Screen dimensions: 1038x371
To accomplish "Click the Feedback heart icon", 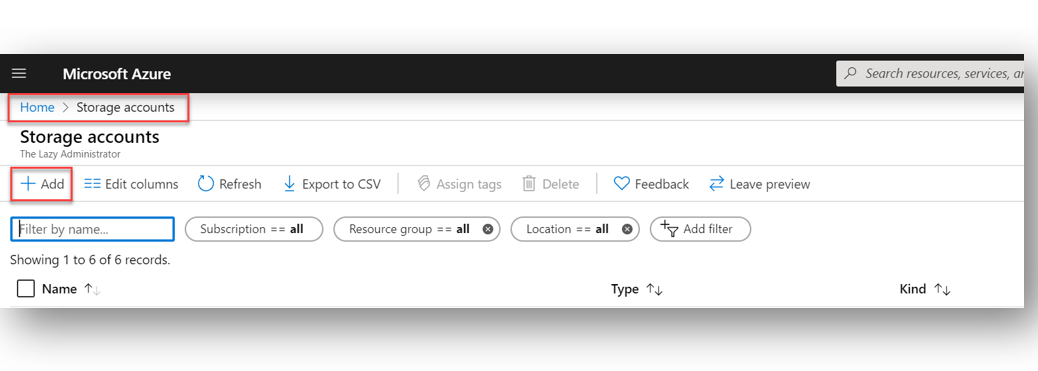I will (621, 184).
